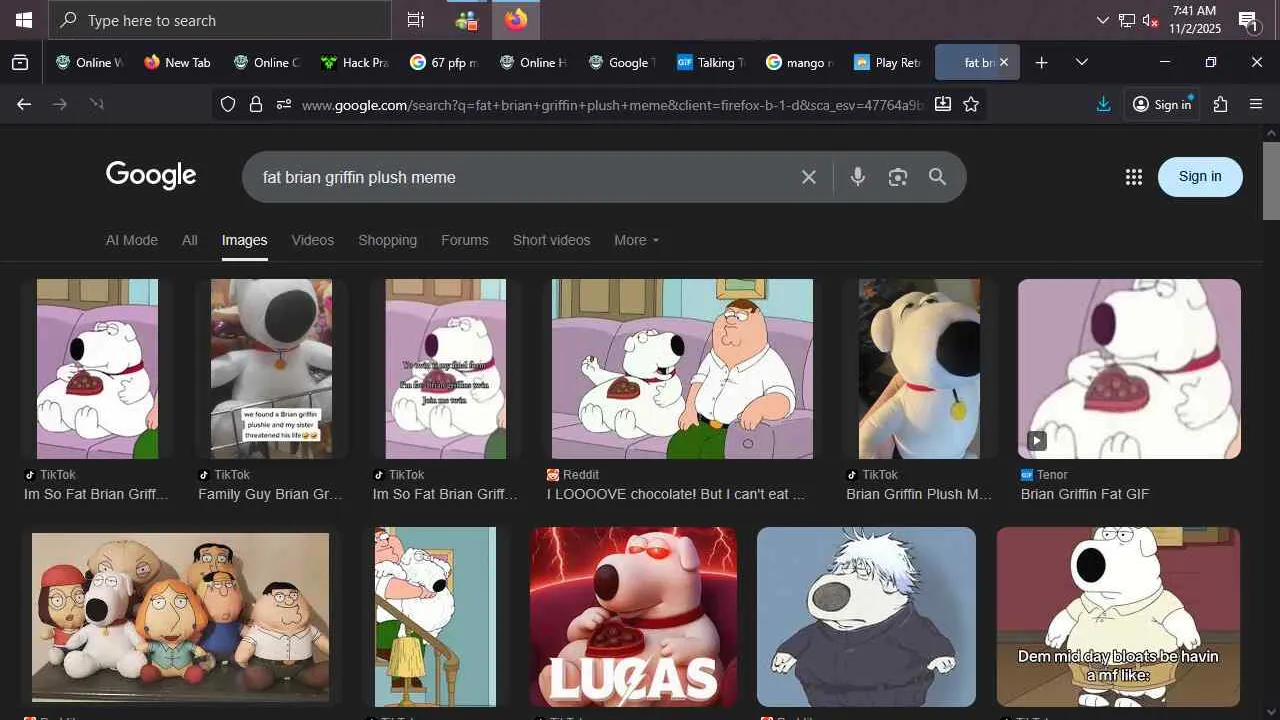
Task: Submit the search with the magnifier icon
Action: pos(937,177)
